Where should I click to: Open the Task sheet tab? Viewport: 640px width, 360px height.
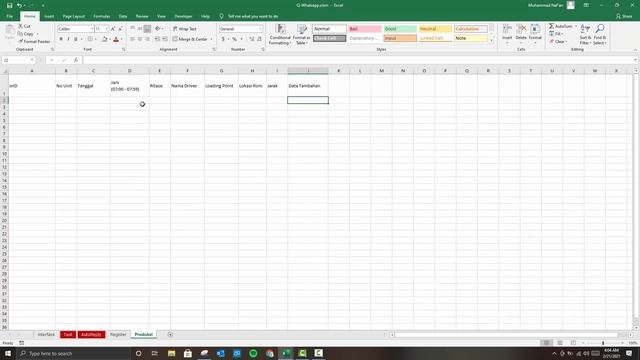pyautogui.click(x=68, y=335)
